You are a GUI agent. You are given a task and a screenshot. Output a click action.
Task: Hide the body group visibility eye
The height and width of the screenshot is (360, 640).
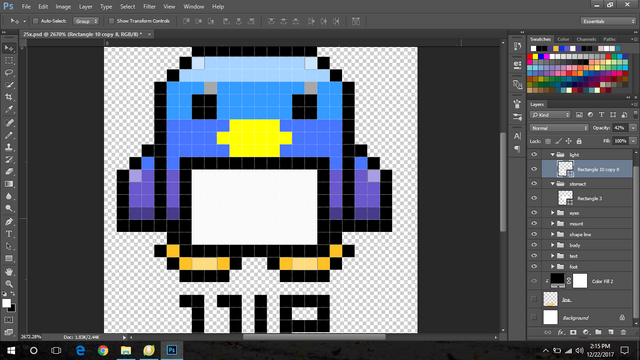click(x=534, y=245)
